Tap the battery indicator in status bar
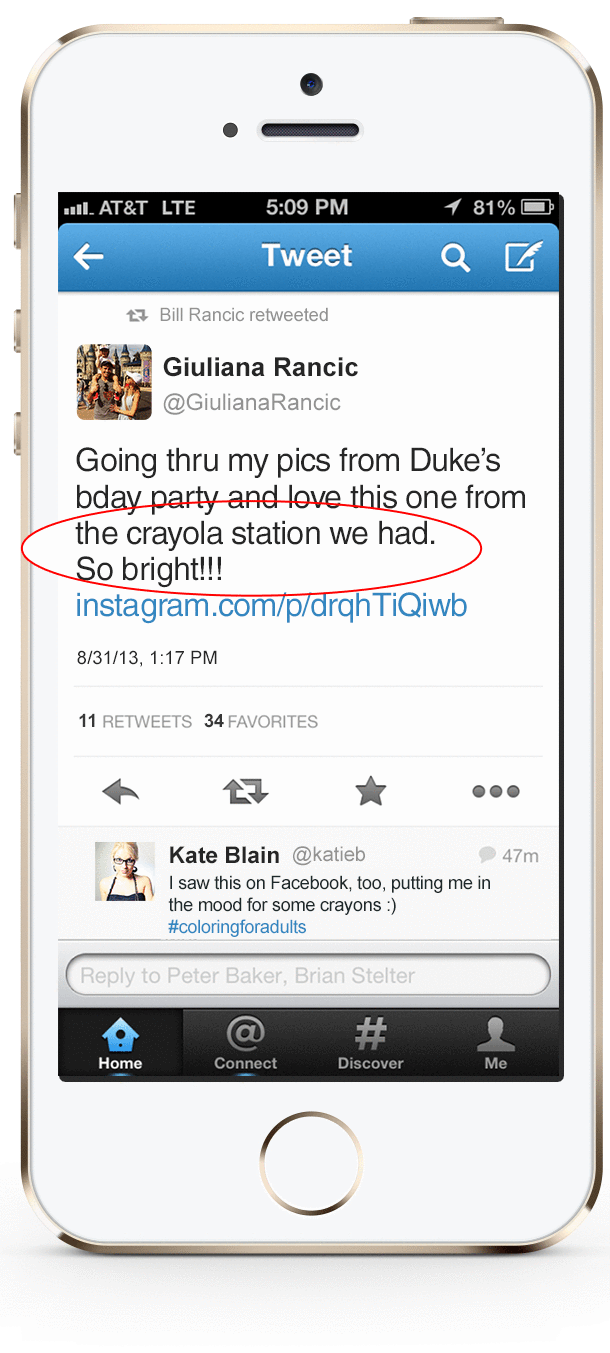The image size is (610, 1353). 536,207
